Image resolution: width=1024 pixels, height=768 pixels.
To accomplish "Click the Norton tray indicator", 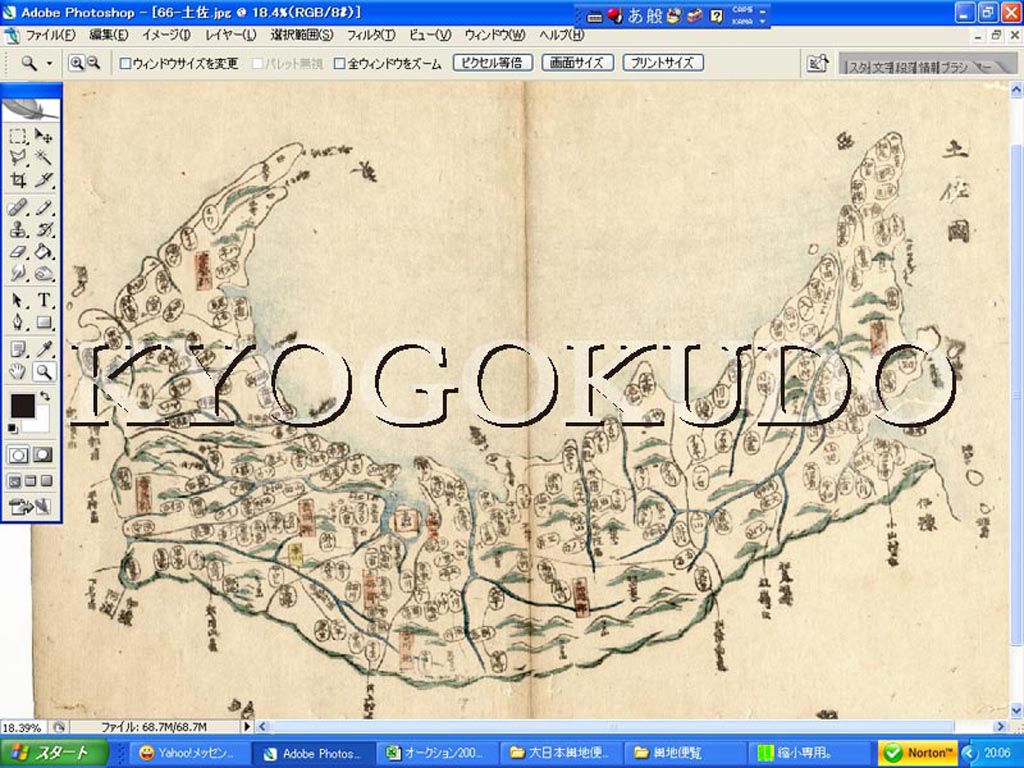I will [x=917, y=753].
